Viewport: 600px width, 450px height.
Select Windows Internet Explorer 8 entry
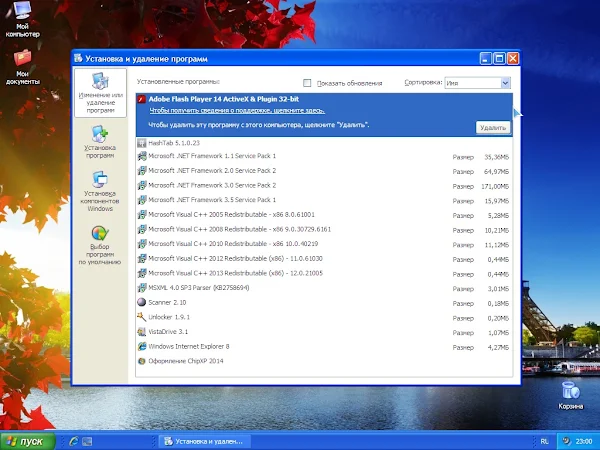click(324, 346)
